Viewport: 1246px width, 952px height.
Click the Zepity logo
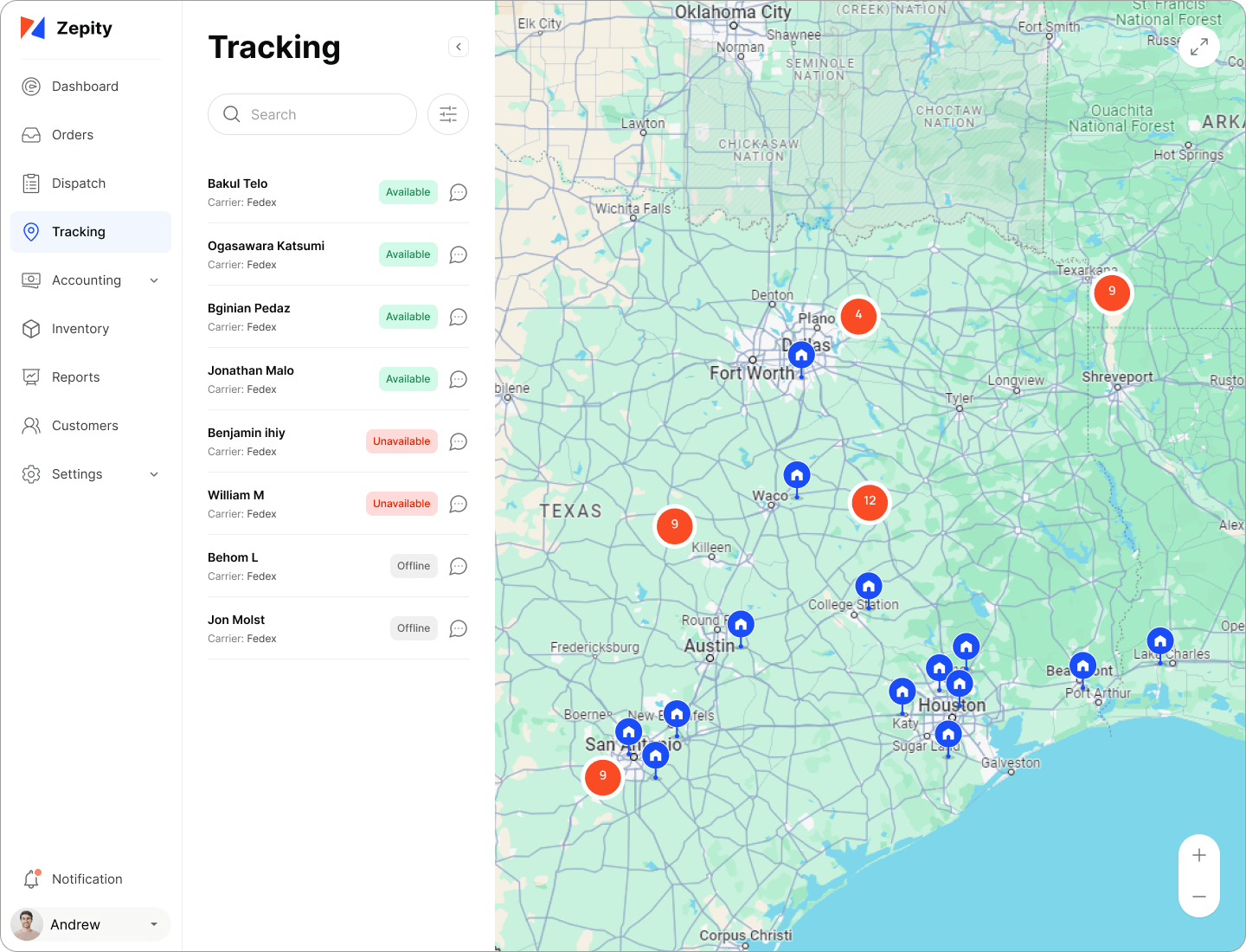67,29
